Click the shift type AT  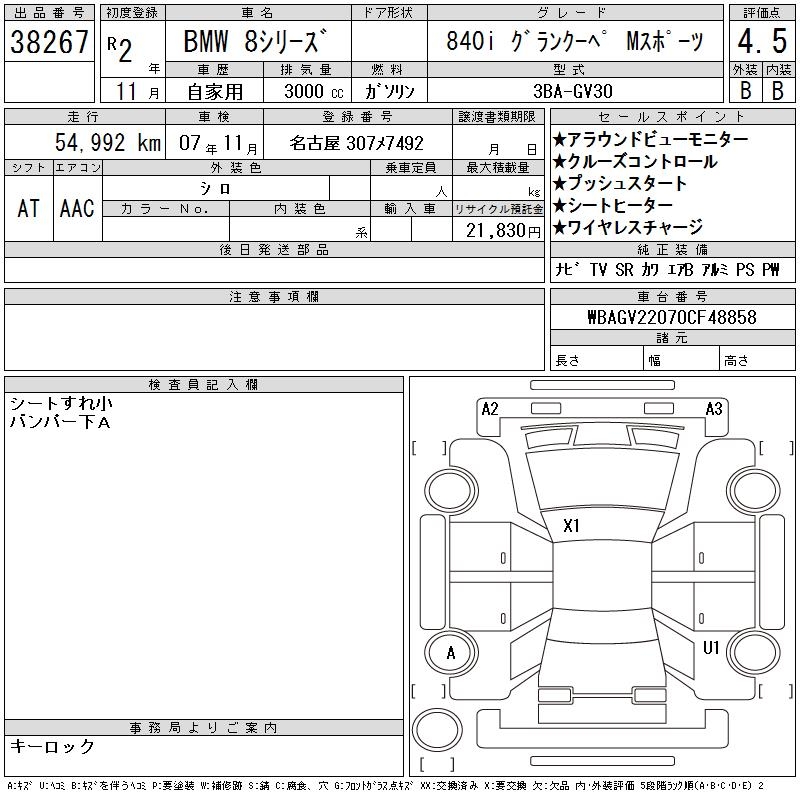(x=29, y=208)
